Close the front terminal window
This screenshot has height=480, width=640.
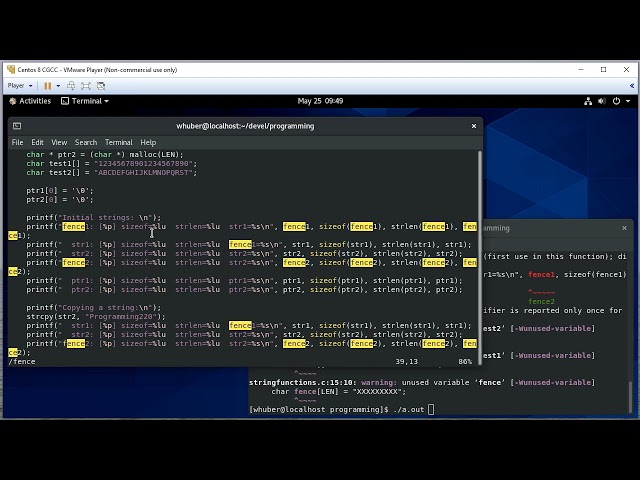(x=474, y=126)
